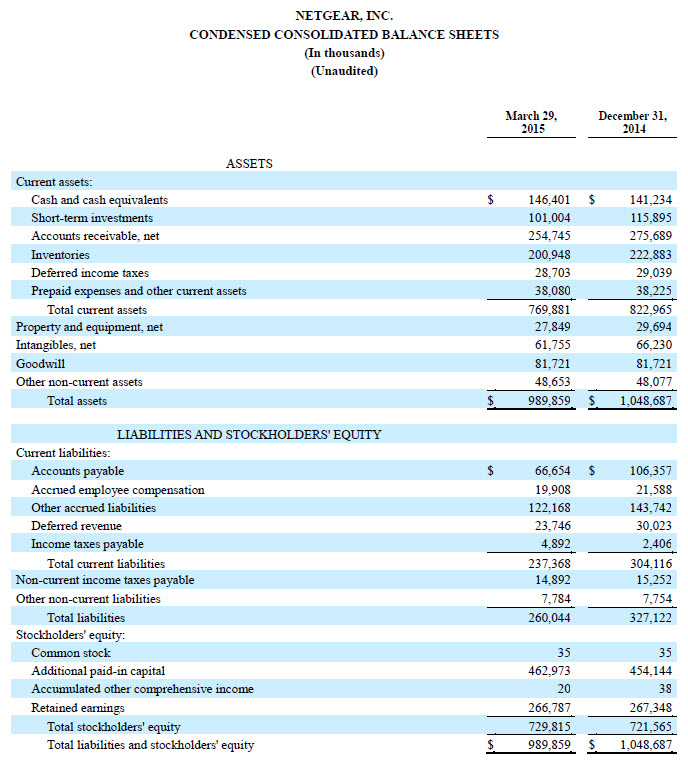Image resolution: width=688 pixels, height=760 pixels.
Task: Click the Total current liabilities value 304,116
Action: coord(651,564)
